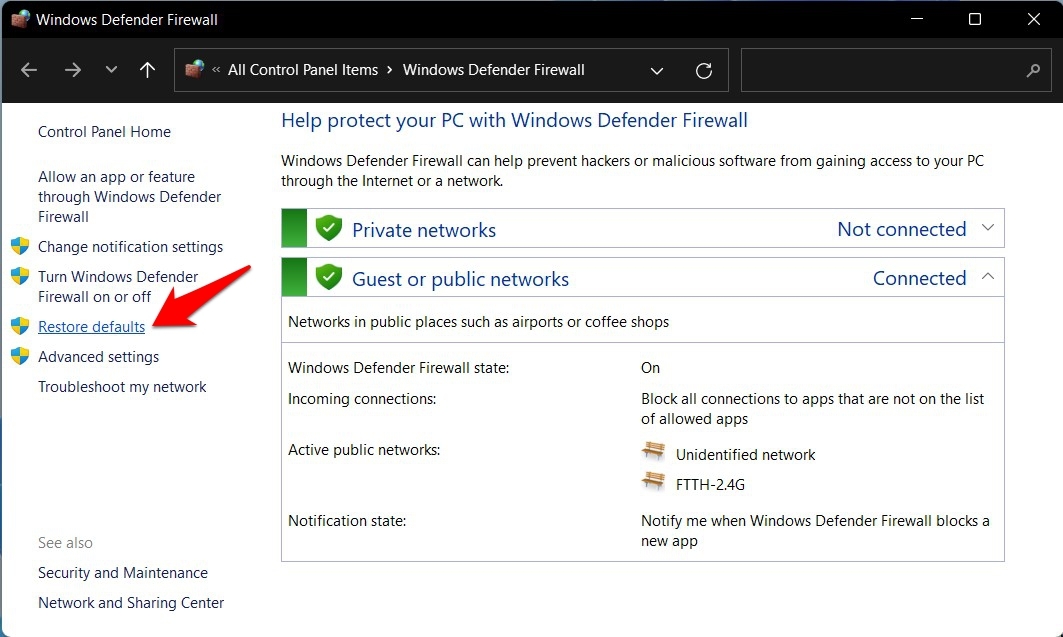1063x637 pixels.
Task: Collapse the Guest or public networks section
Action: [988, 277]
